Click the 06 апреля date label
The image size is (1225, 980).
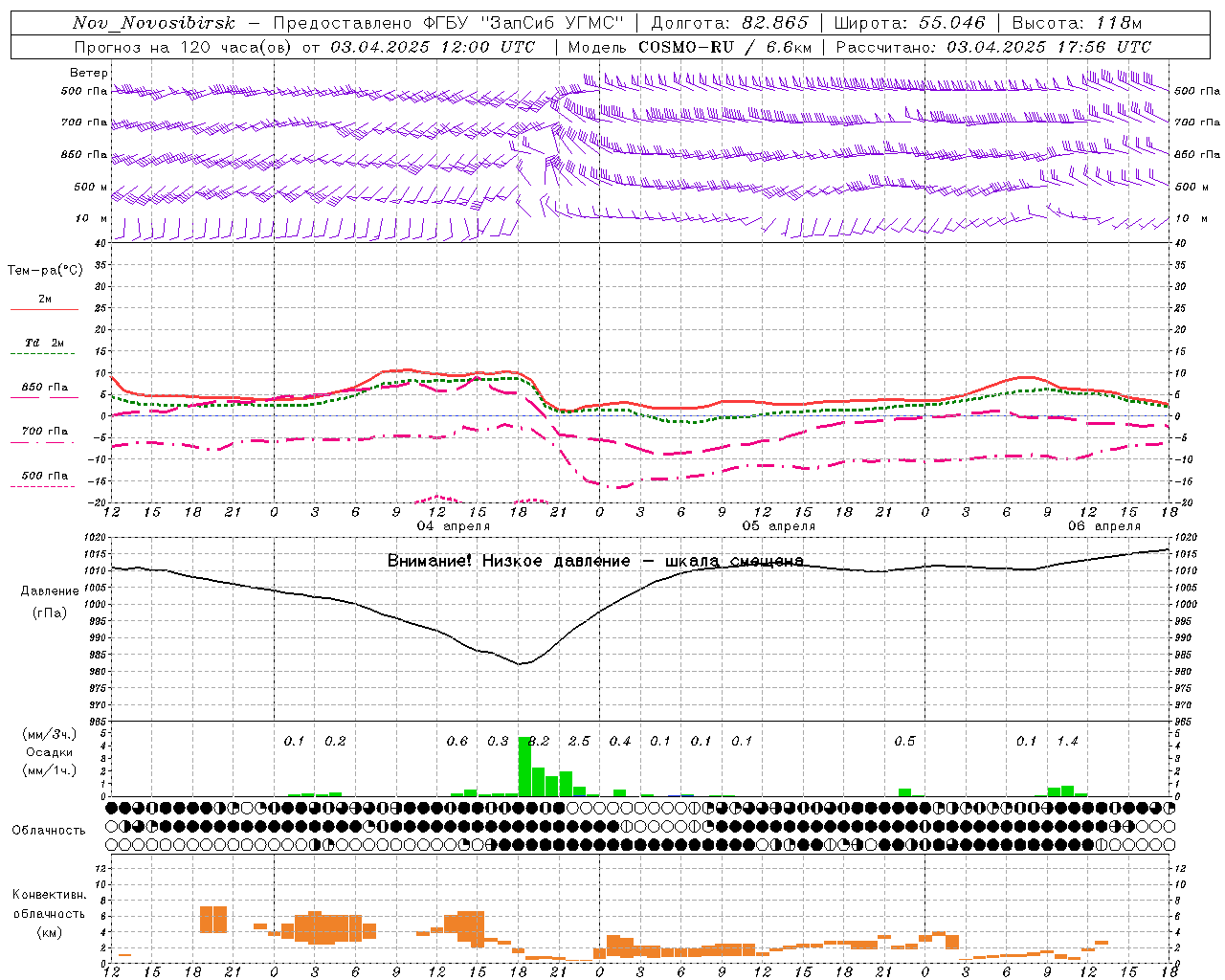tap(1103, 526)
